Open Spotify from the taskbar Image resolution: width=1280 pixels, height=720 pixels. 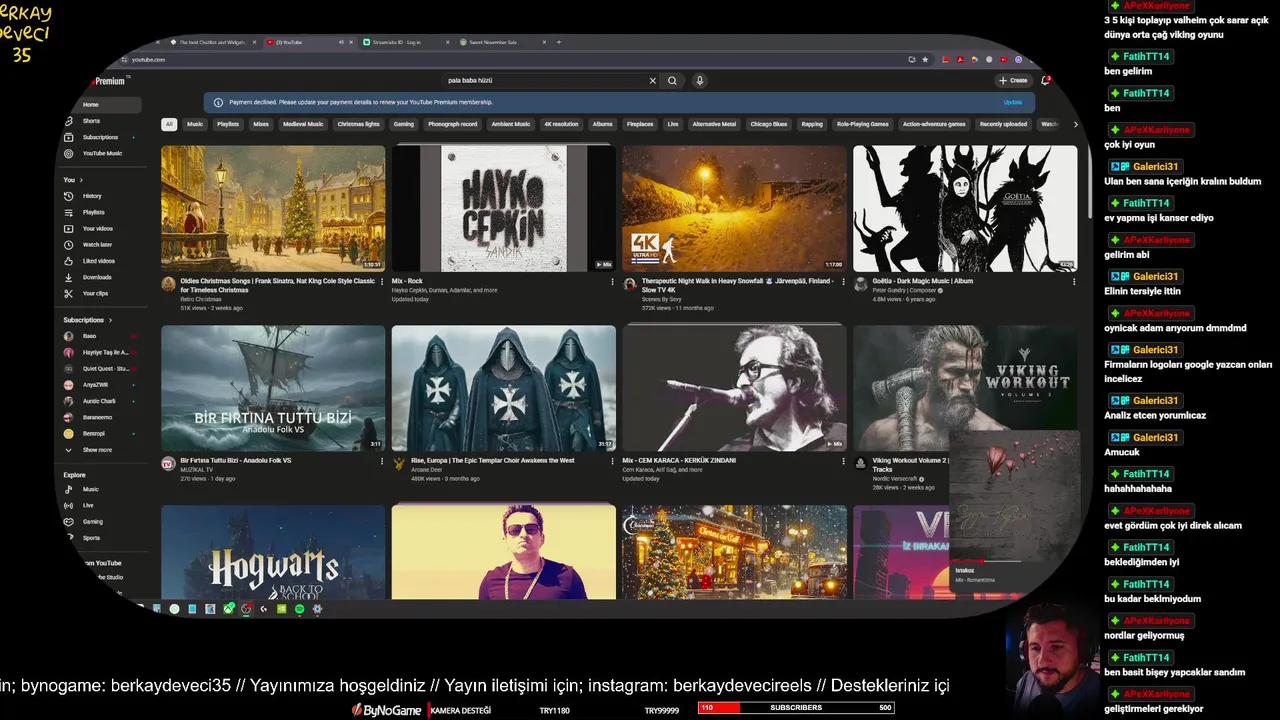[300, 609]
